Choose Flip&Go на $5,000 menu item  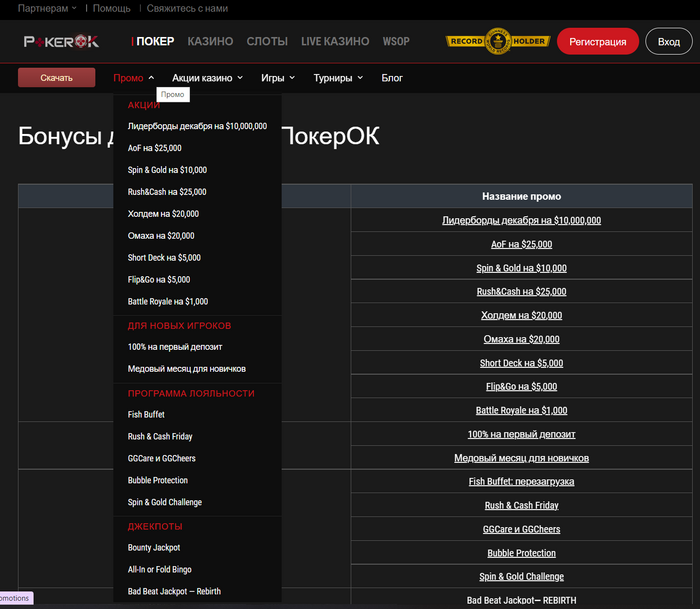click(x=159, y=279)
